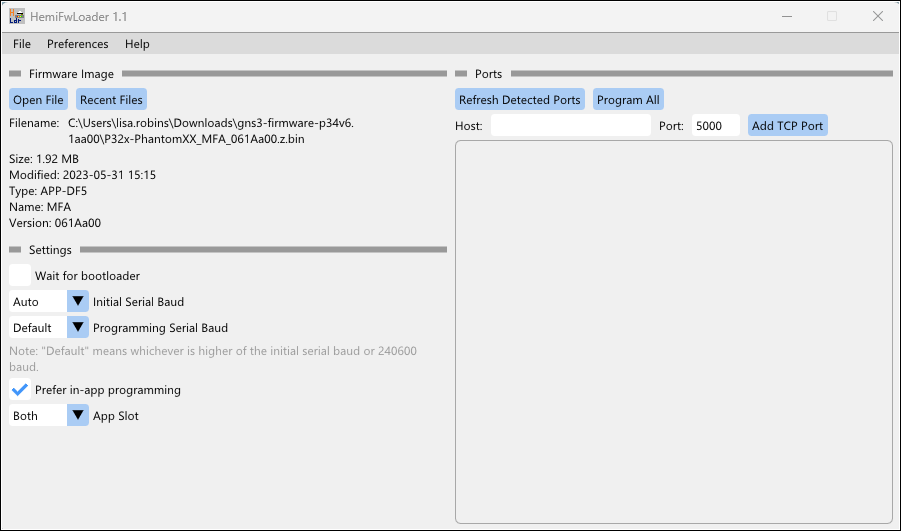The width and height of the screenshot is (901, 531).
Task: Open the Preferences menu
Action: 78,44
